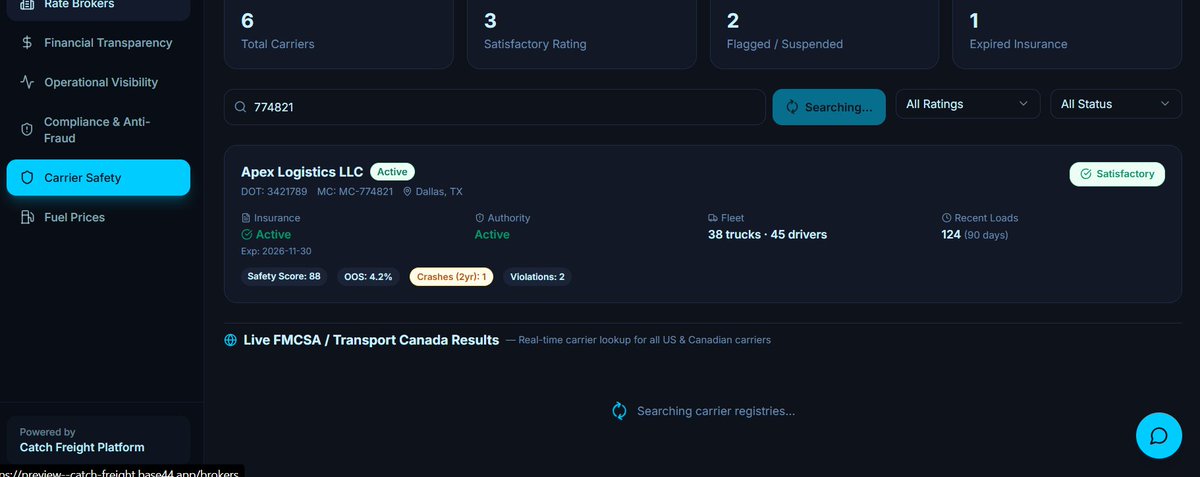
Task: Open Operational Visibility section
Action: point(98,82)
